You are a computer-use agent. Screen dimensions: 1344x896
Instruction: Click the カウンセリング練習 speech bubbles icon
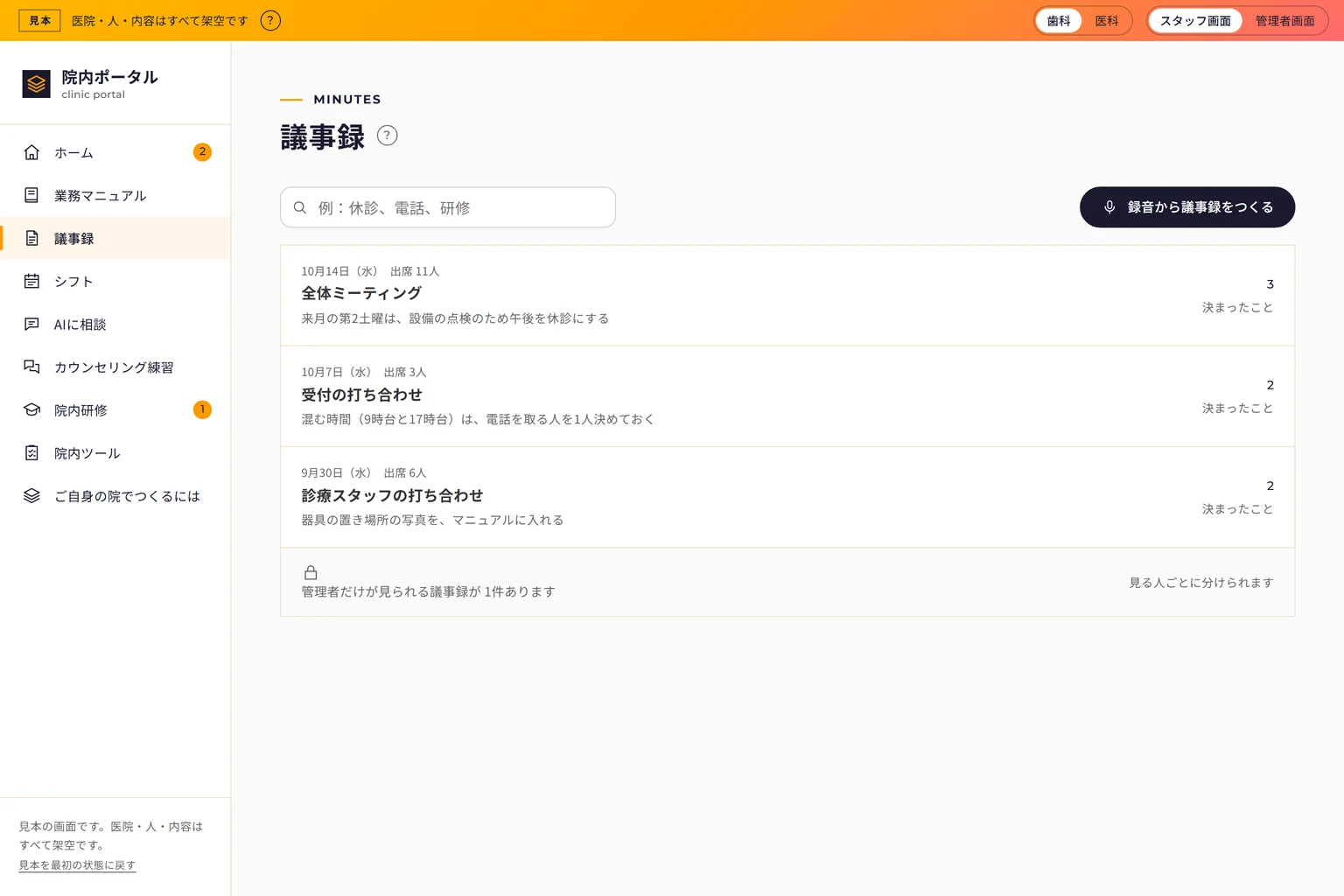31,367
